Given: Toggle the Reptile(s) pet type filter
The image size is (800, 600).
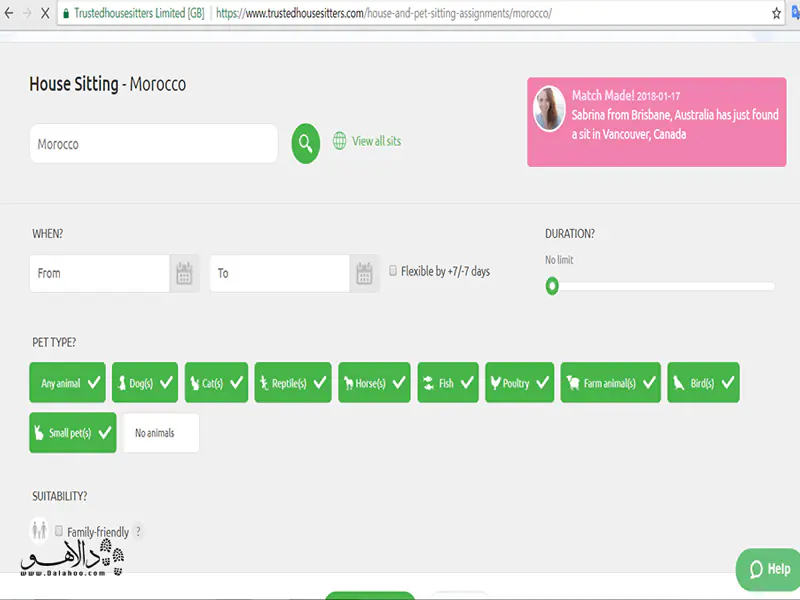Looking at the screenshot, I should (293, 383).
